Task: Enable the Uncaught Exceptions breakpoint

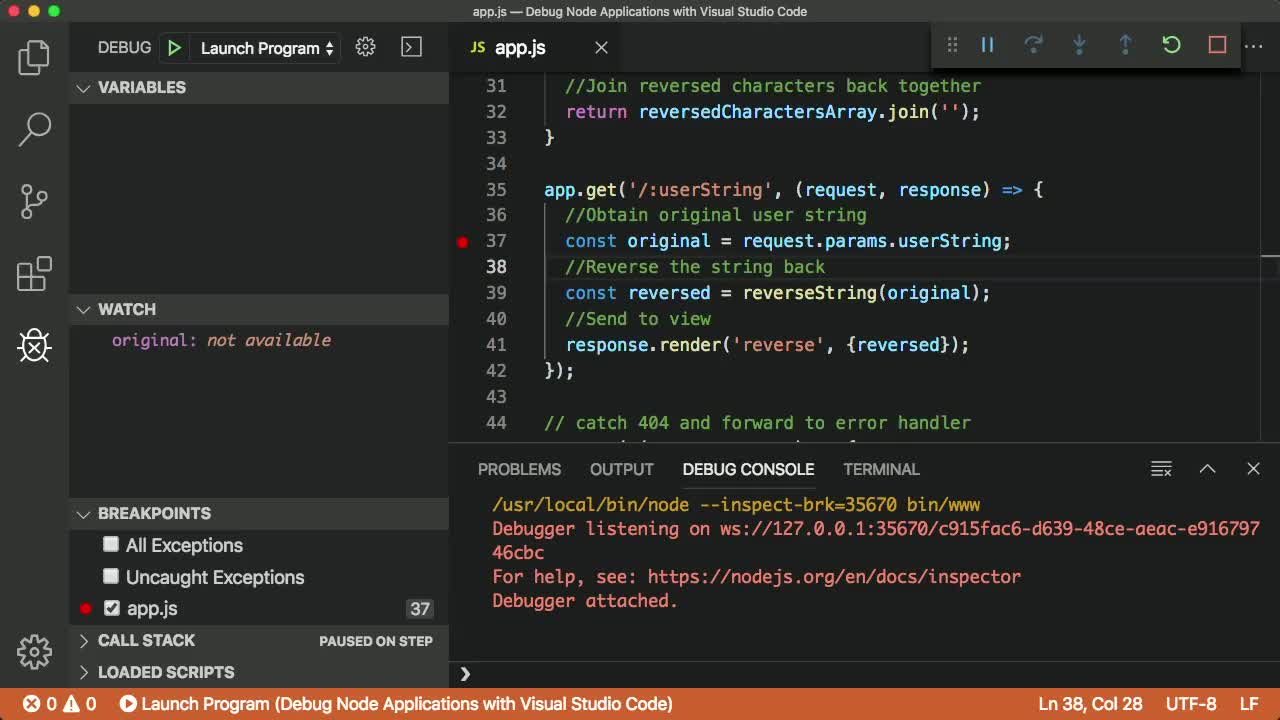Action: click(110, 577)
